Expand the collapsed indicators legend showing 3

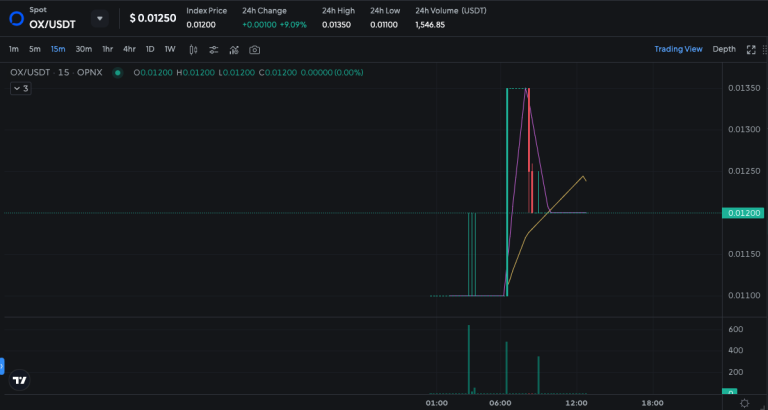(21, 88)
